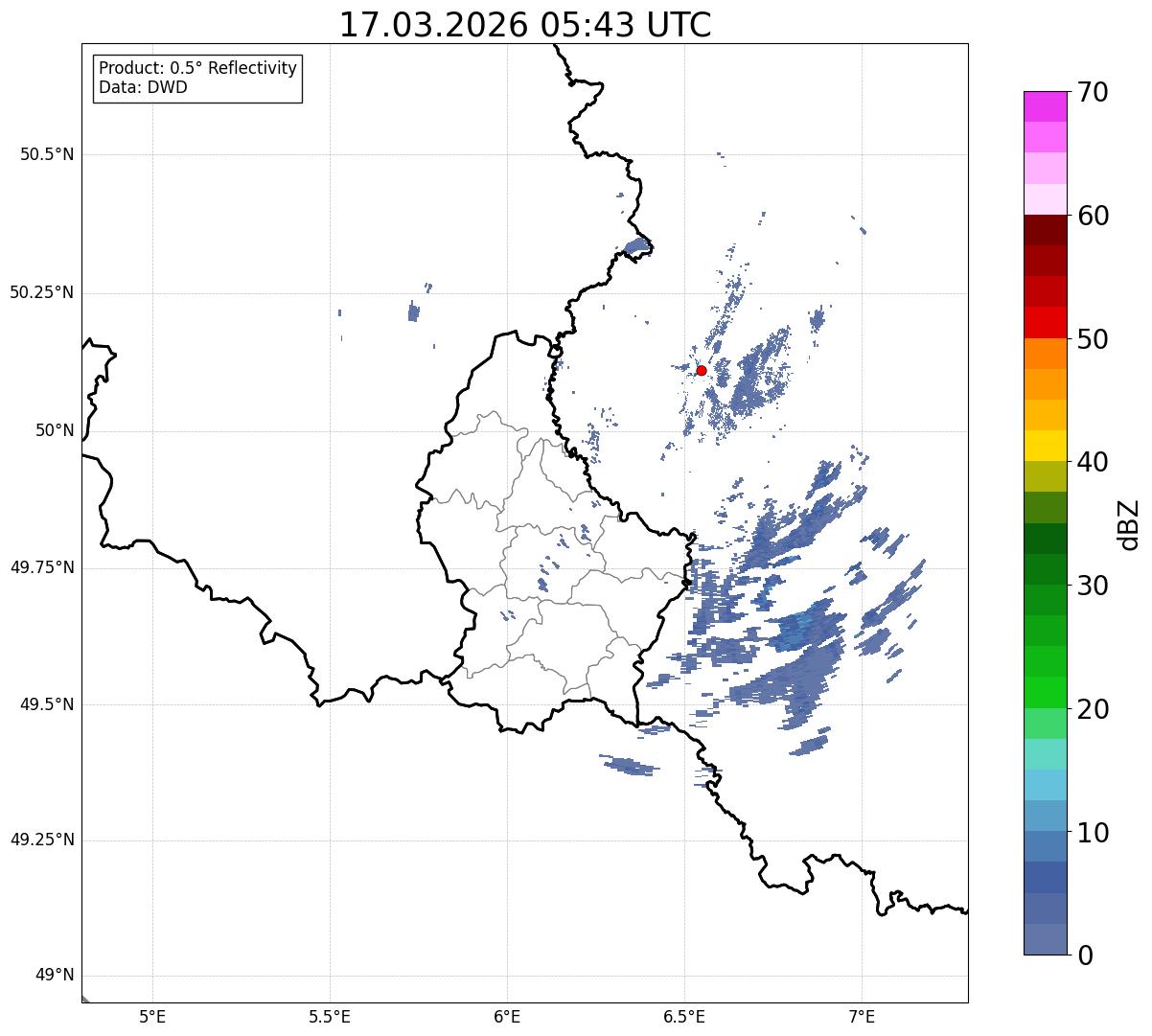Image resolution: width=1152 pixels, height=1036 pixels.
Task: Click the colorbar 10 tick label
Action: (1093, 832)
